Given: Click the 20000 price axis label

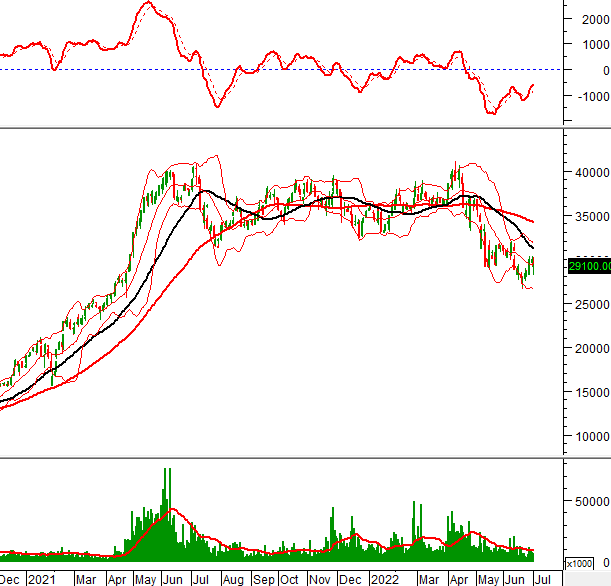Looking at the screenshot, I should [x=587, y=349].
